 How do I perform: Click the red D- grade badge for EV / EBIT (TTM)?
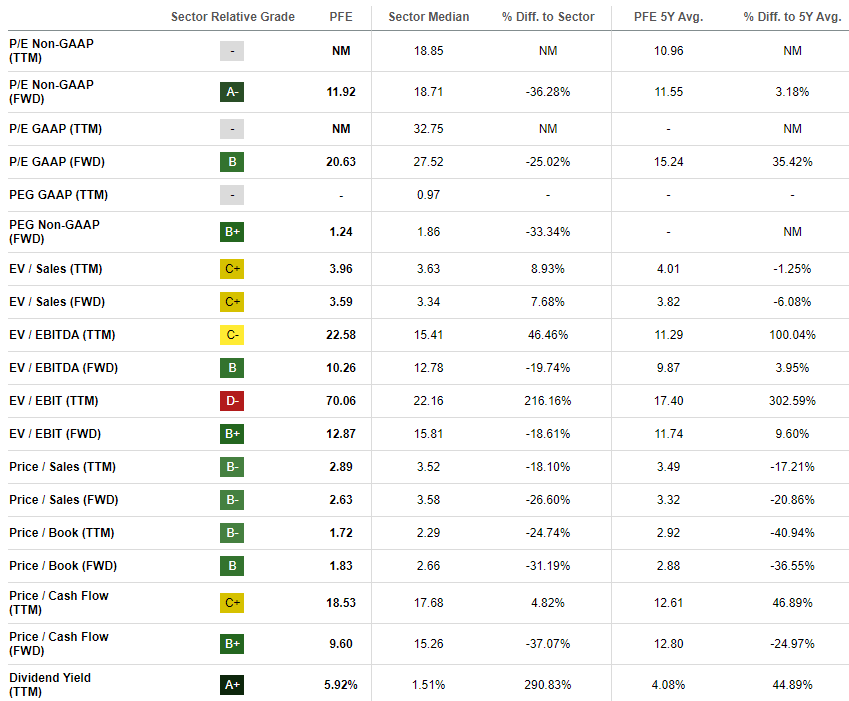(x=232, y=401)
